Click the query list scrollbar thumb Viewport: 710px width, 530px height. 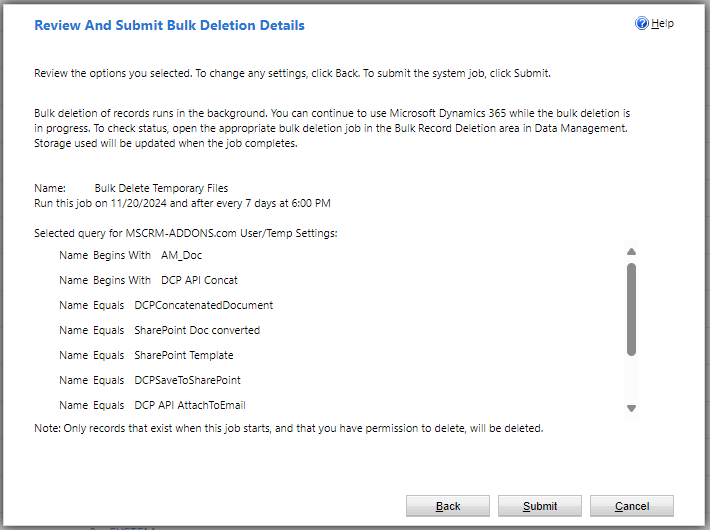point(631,309)
